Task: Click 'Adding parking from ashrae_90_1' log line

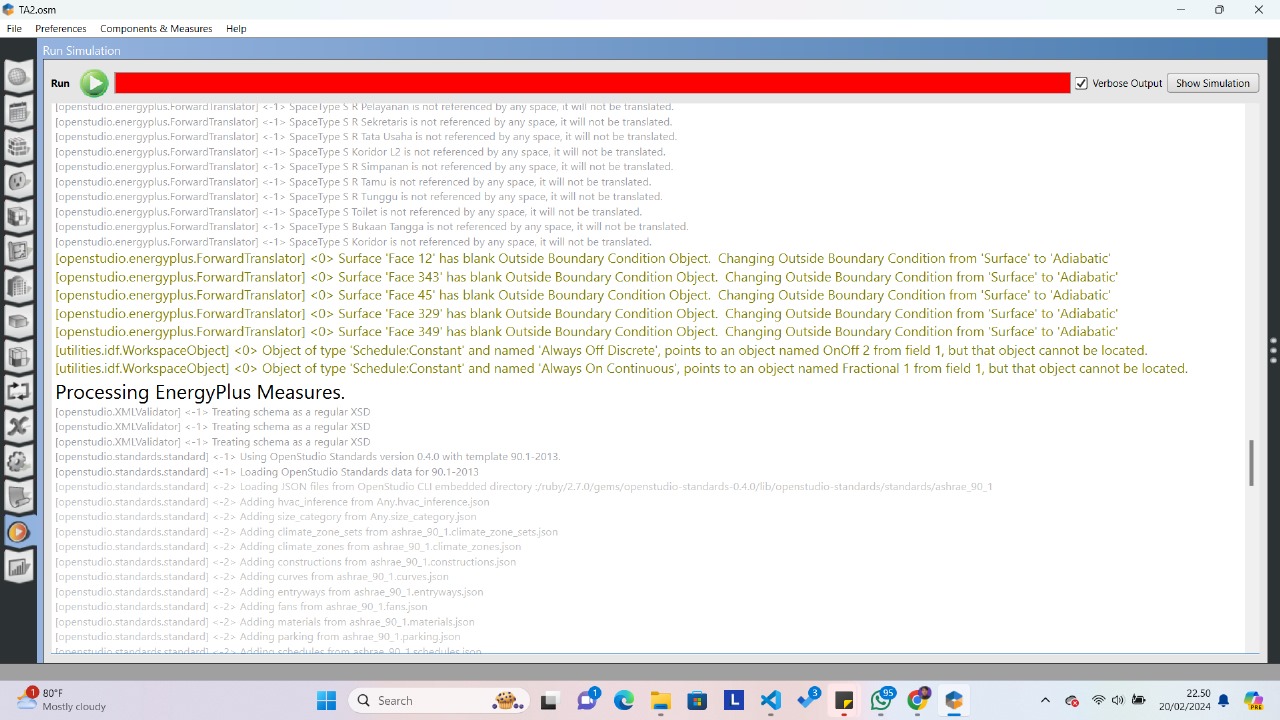Action: click(x=258, y=637)
